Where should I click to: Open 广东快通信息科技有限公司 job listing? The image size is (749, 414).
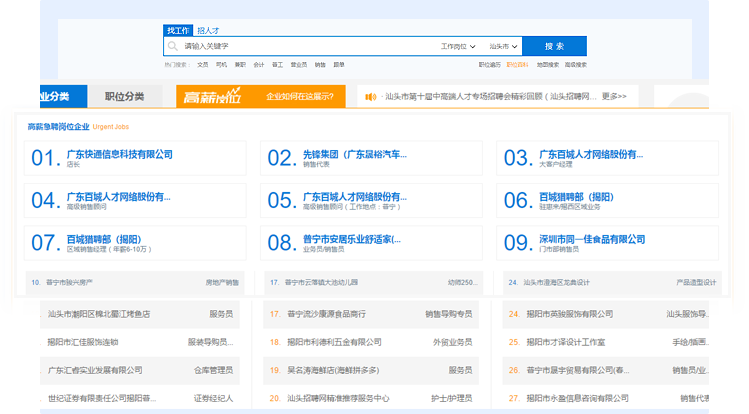pos(119,154)
